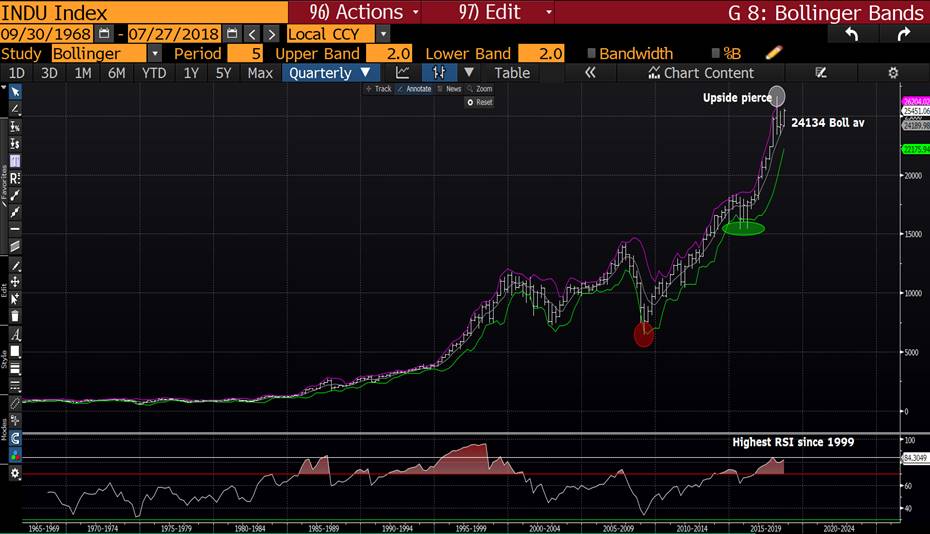Toggle the Track crosshair option
The height and width of the screenshot is (534, 930).
click(x=378, y=89)
